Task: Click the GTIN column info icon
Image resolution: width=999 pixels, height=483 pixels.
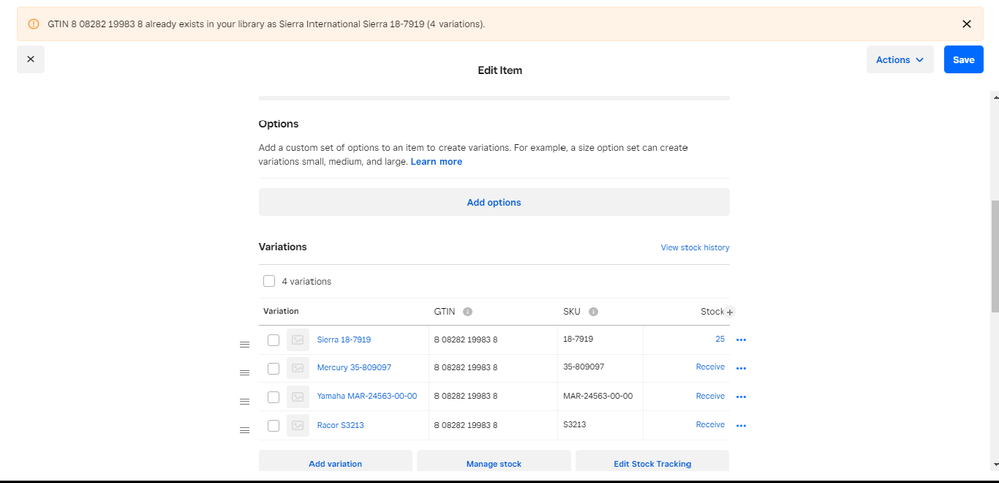Action: point(468,312)
